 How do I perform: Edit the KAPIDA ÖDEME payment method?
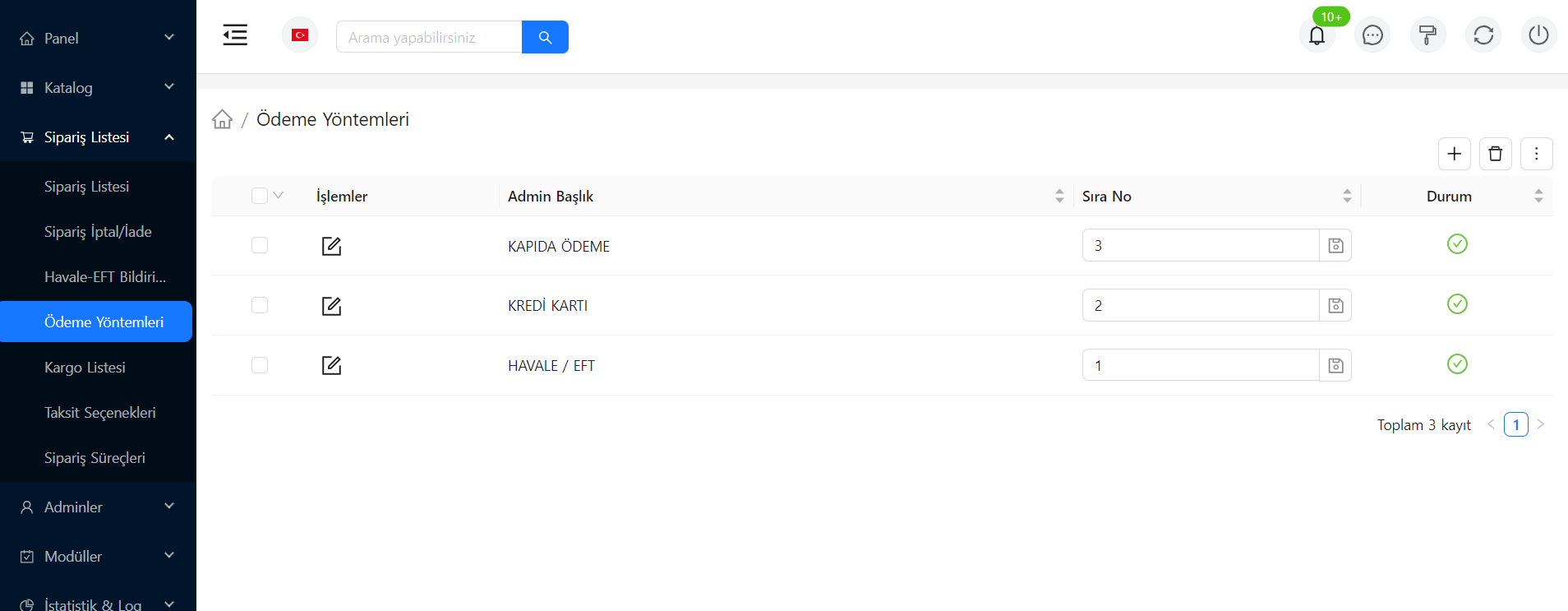[331, 246]
